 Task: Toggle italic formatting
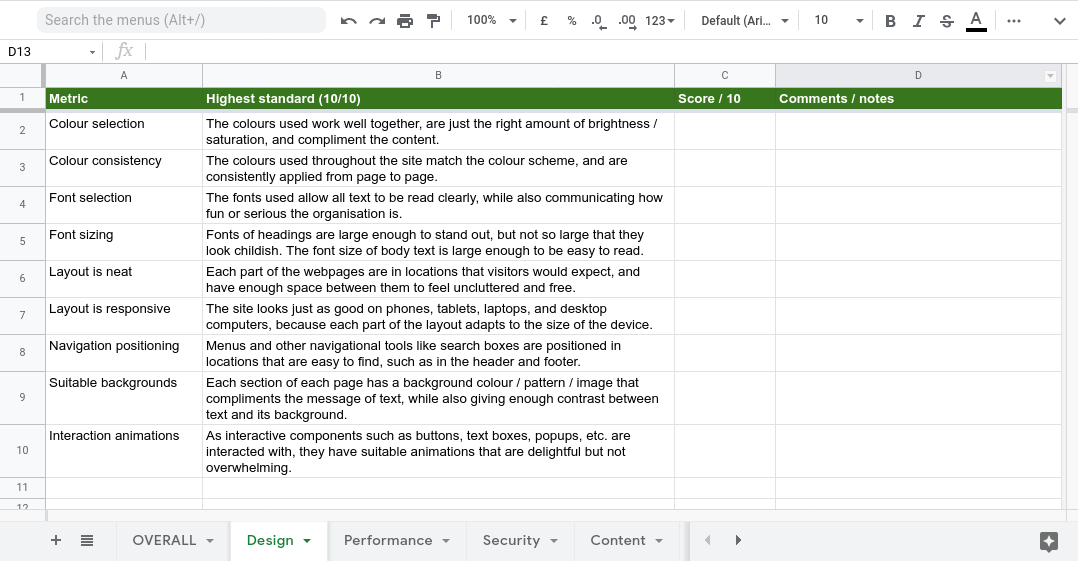click(918, 21)
